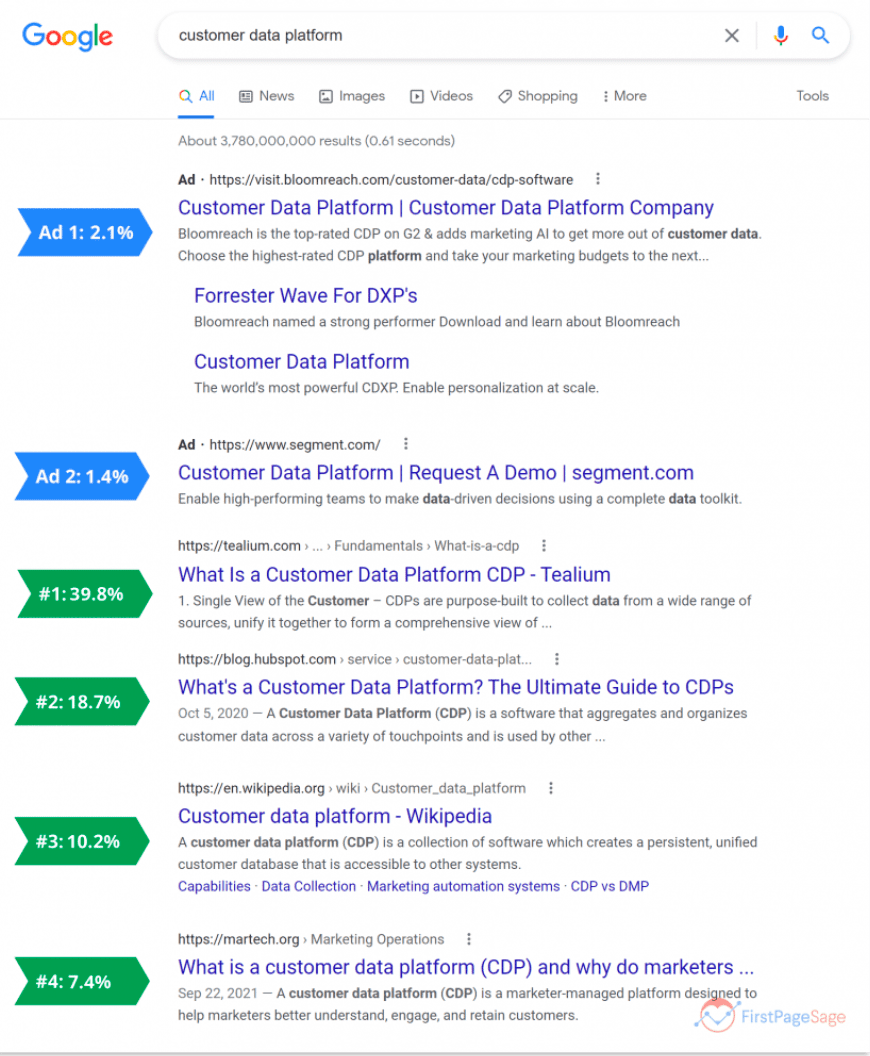The height and width of the screenshot is (1056, 870).
Task: Clear the search box with X icon
Action: [x=731, y=36]
